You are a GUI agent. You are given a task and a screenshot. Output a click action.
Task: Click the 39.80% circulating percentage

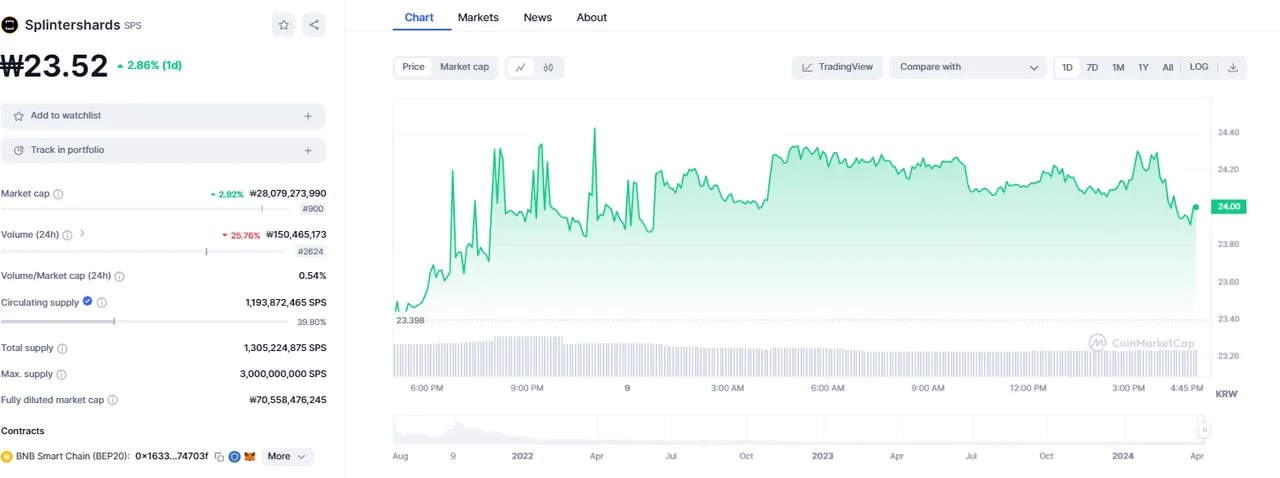coord(311,322)
